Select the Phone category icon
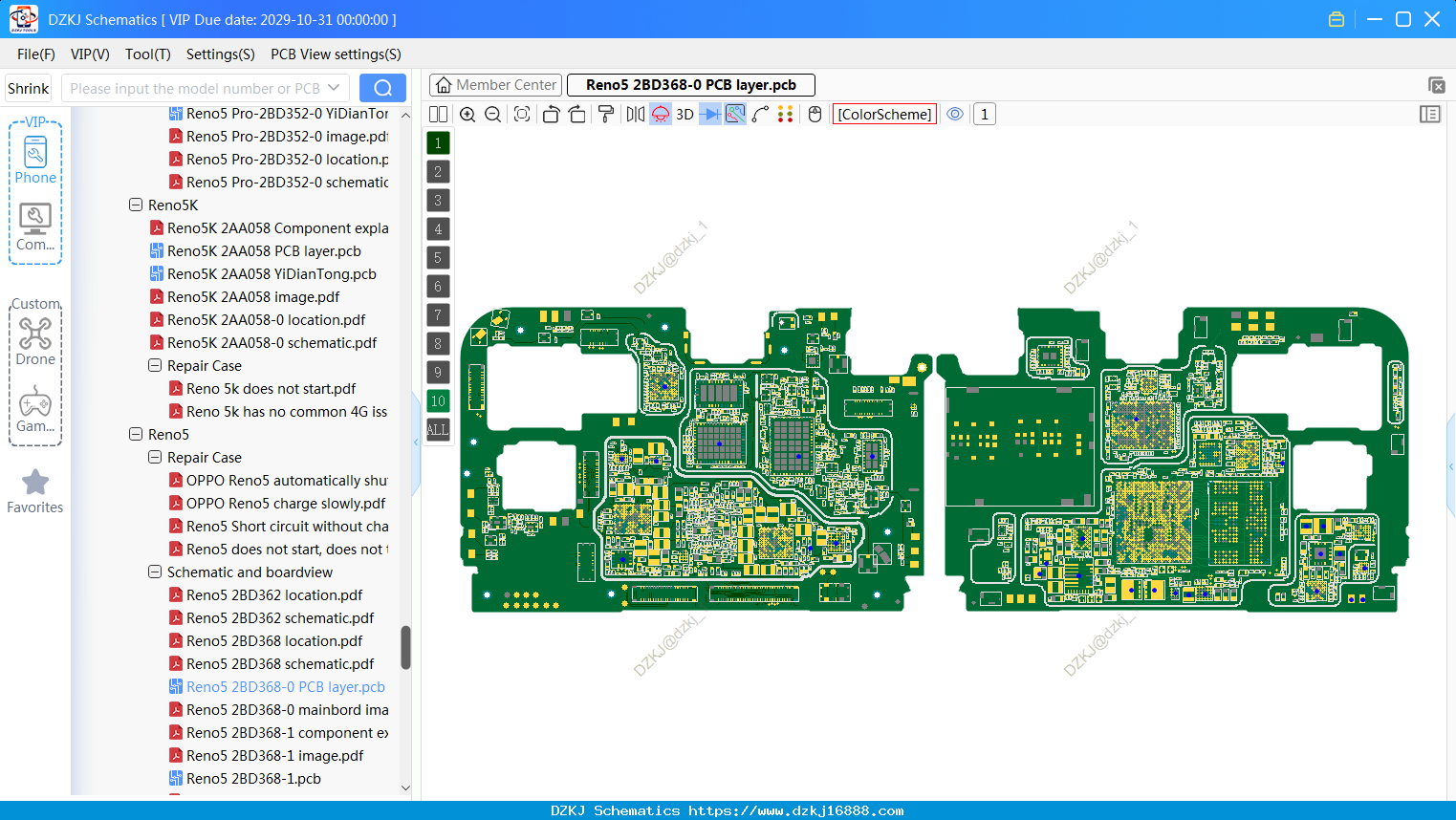1456x820 pixels. 35,160
